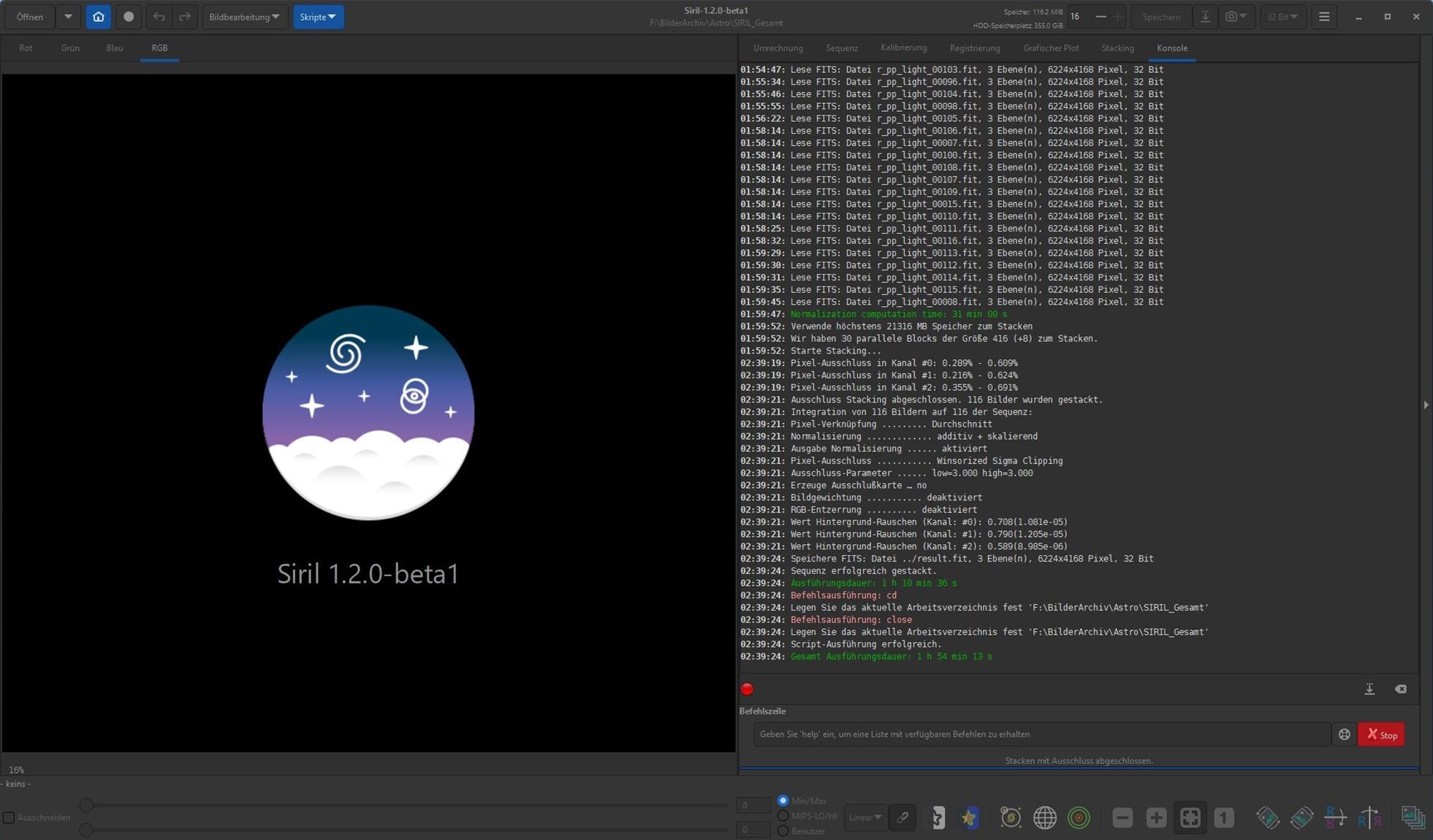
Task: Click the green concentric circles icon
Action: (x=1079, y=817)
